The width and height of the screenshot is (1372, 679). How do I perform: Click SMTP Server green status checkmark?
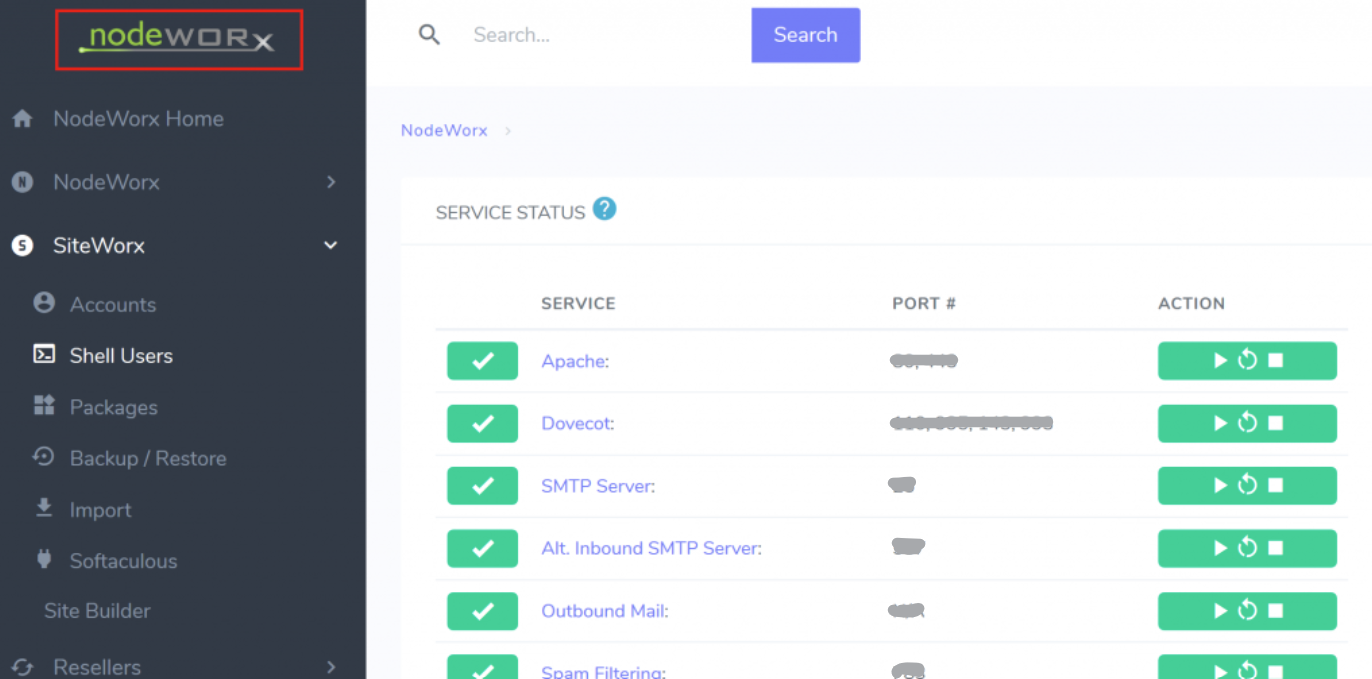point(482,486)
